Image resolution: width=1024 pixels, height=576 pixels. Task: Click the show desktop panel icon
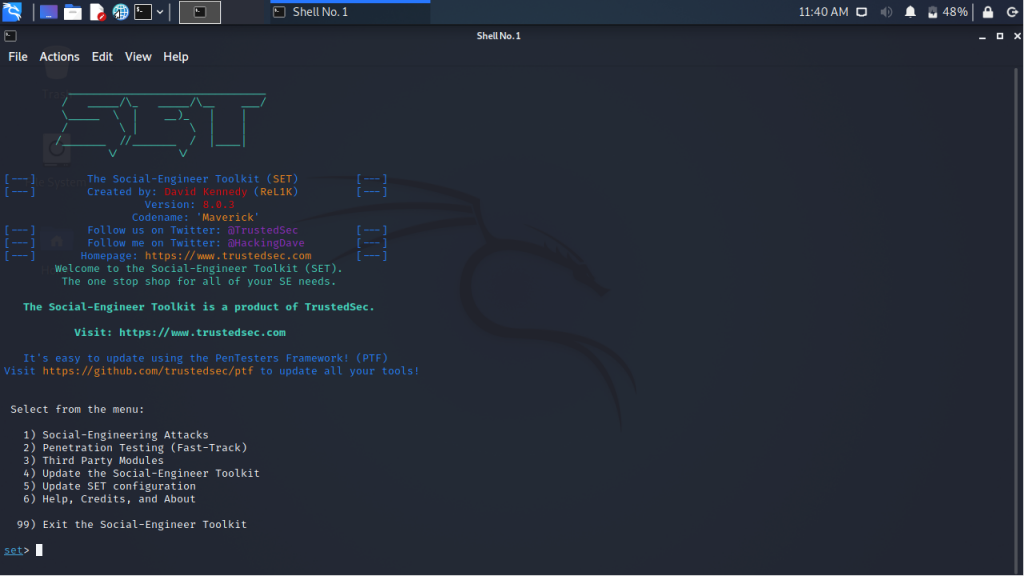tap(48, 12)
